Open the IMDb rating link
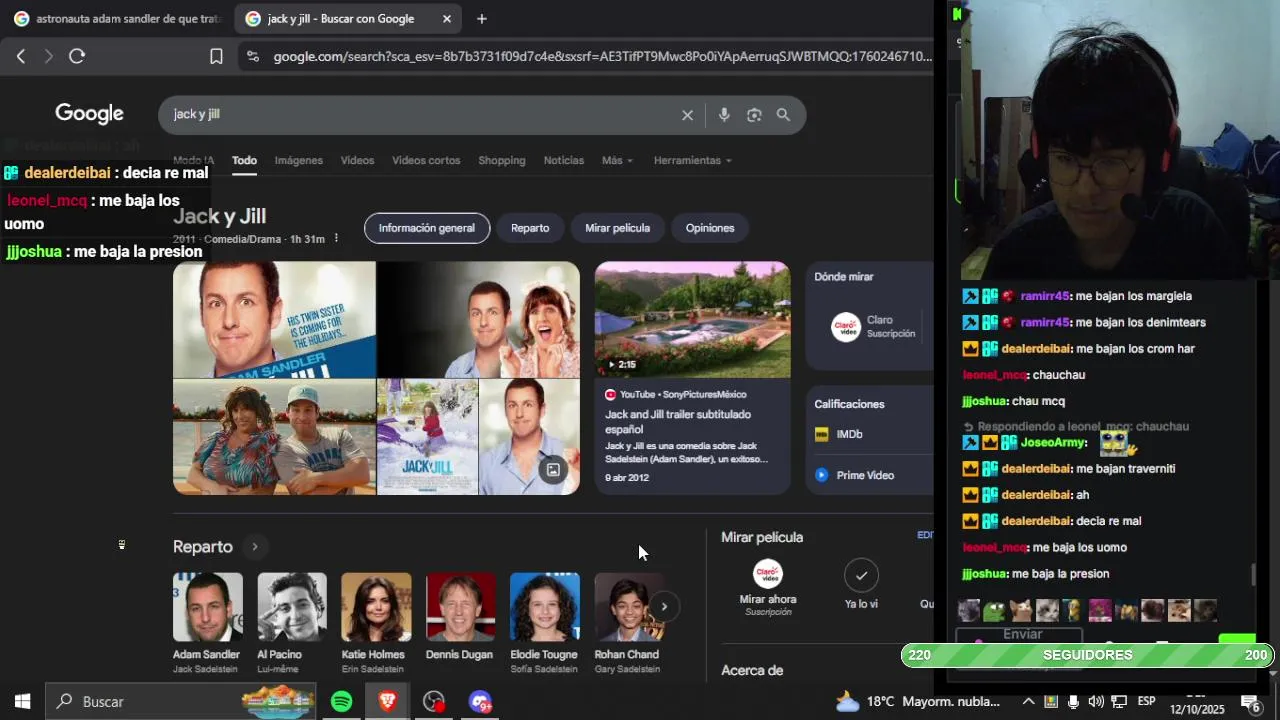 849,434
